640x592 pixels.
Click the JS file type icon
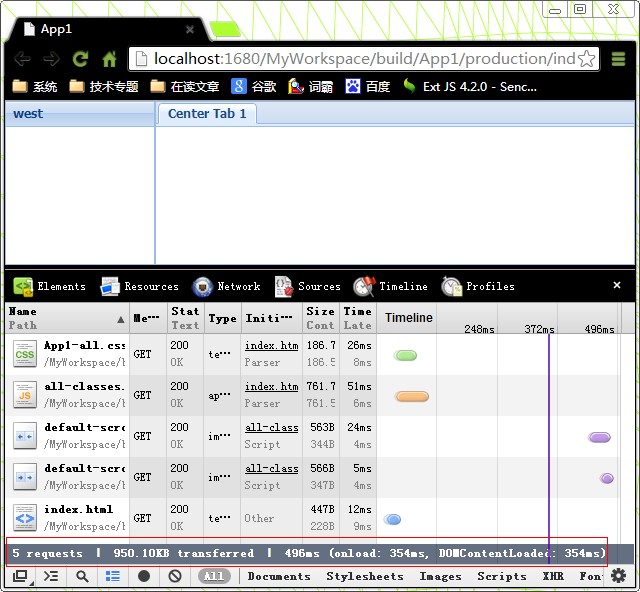24,395
